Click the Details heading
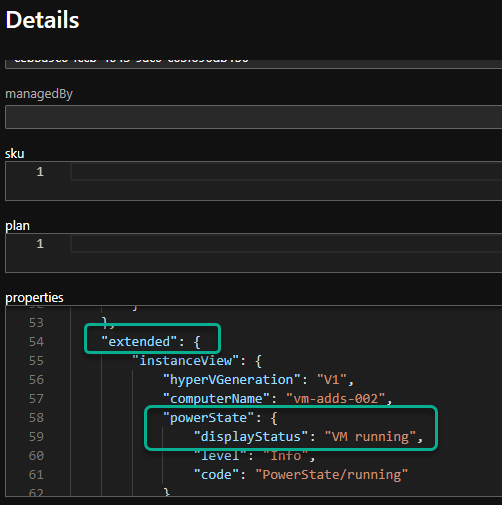 (42, 20)
